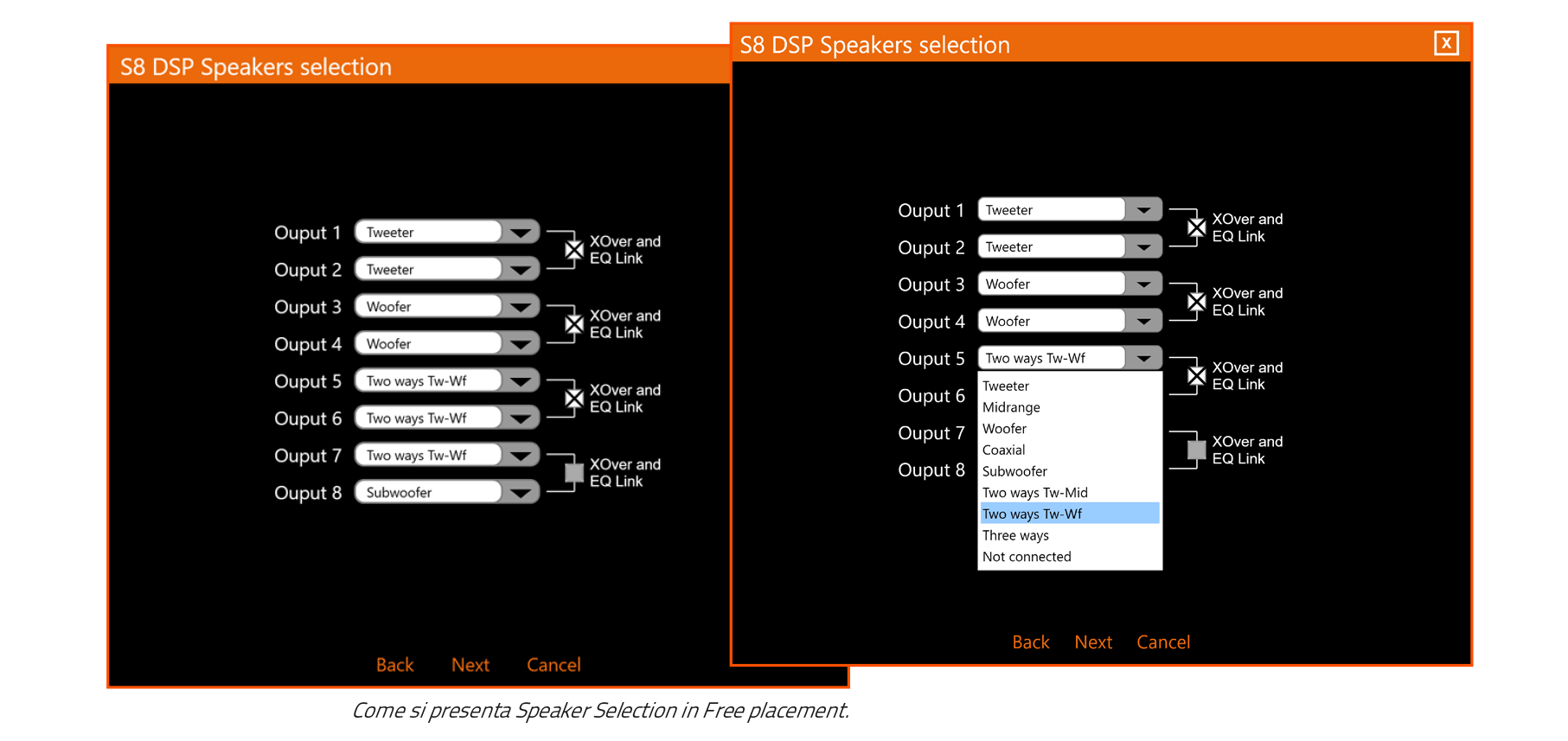Click Cancel in the left dialog
This screenshot has width=1568, height=741.
click(x=554, y=665)
